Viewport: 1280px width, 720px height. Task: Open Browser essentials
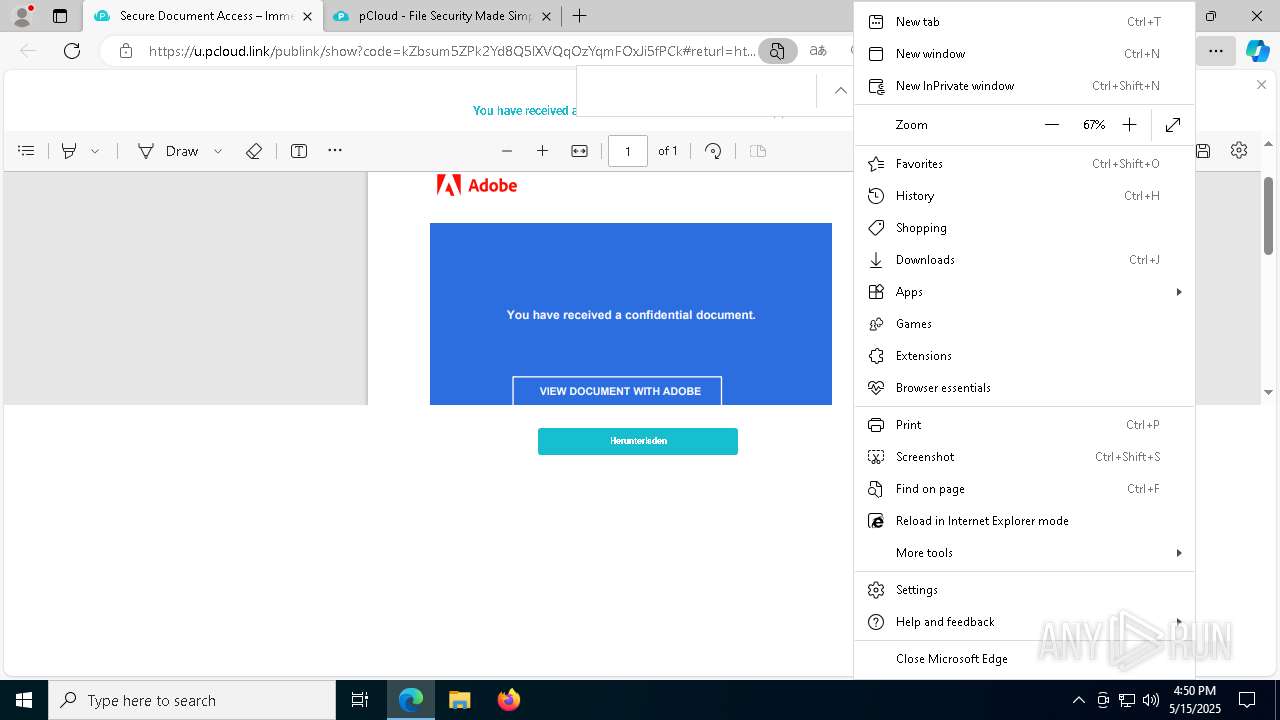click(1025, 388)
